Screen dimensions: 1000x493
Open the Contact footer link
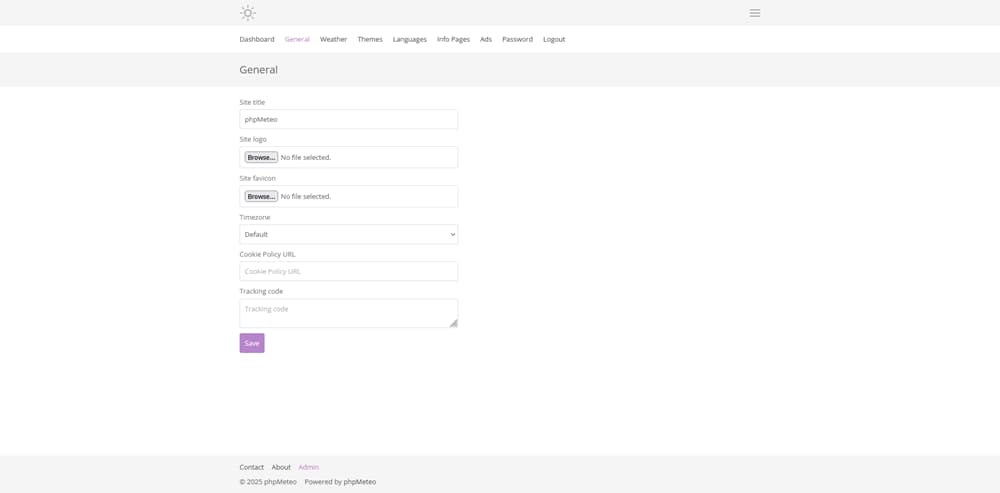[252, 467]
